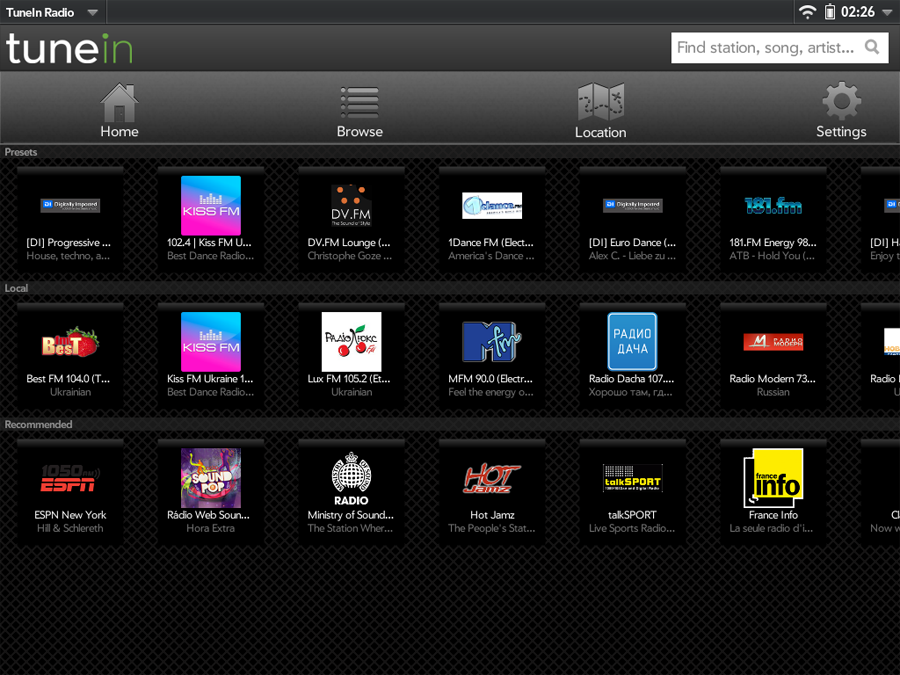Screen dimensions: 900x675
Task: Play the Lux FM 105.2 cherry logo
Action: tap(351, 342)
